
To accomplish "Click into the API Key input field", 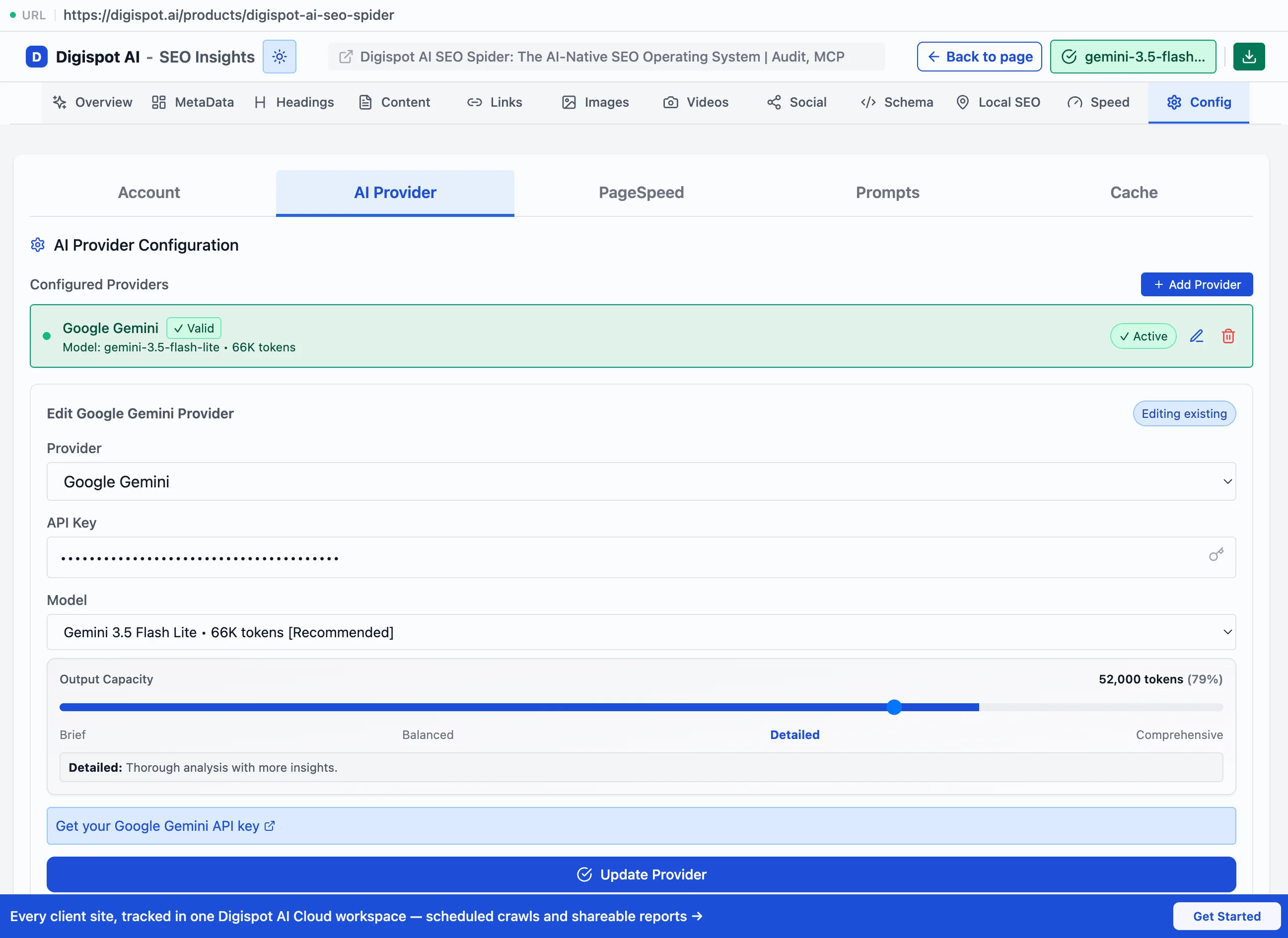I will point(641,557).
